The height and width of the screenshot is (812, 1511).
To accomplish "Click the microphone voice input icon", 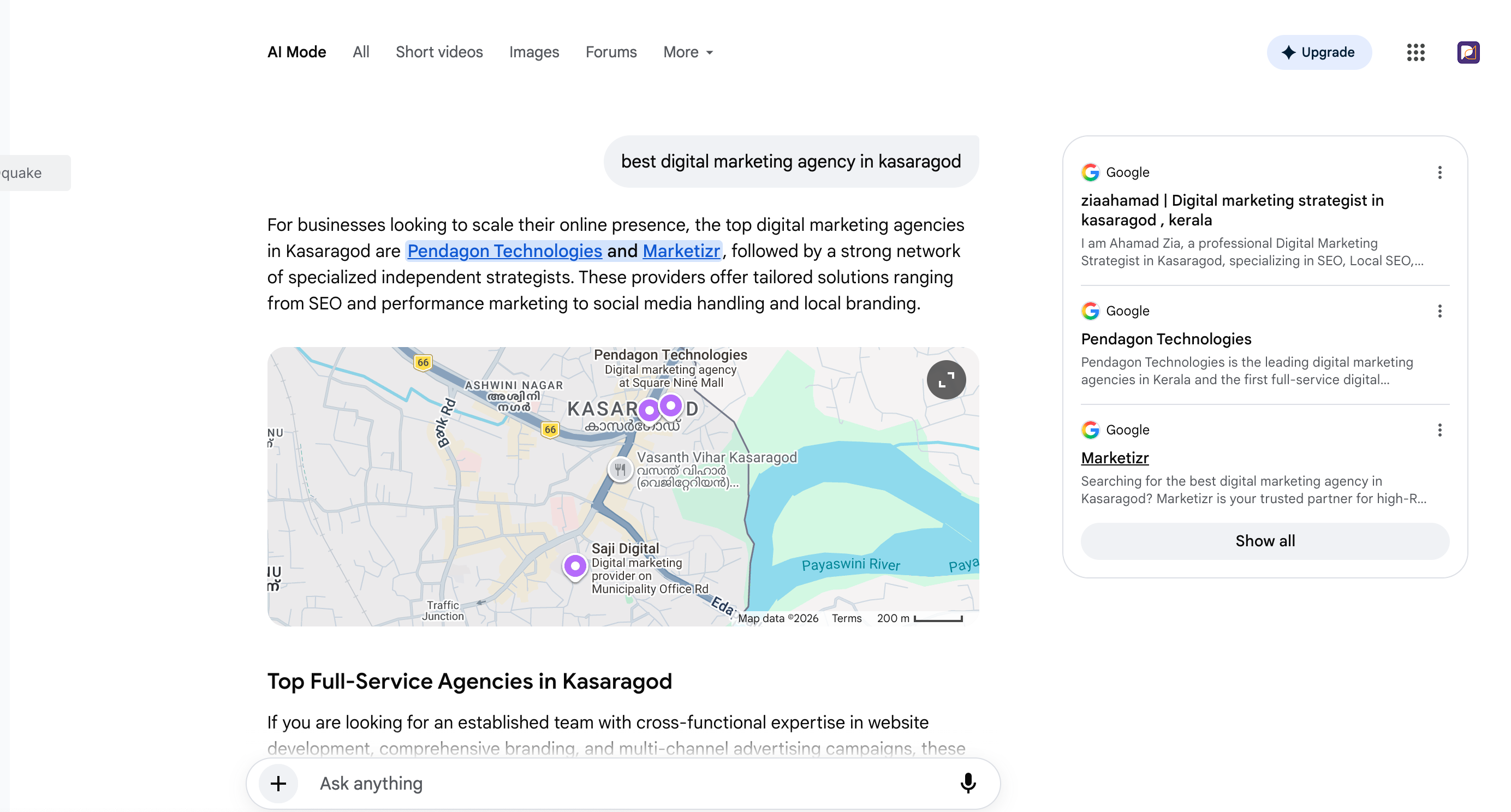I will tap(968, 783).
